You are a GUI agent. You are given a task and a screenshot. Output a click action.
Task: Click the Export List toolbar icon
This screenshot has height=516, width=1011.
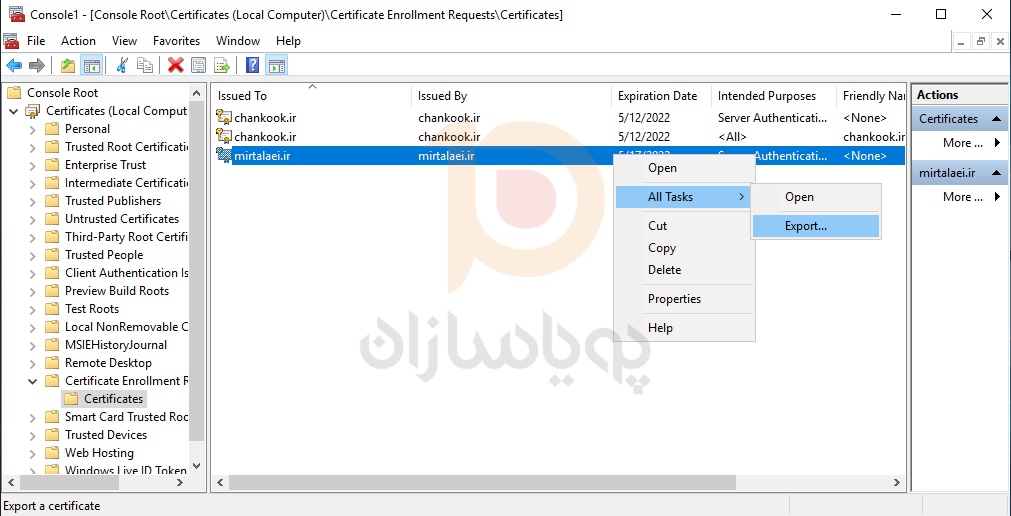(221, 66)
